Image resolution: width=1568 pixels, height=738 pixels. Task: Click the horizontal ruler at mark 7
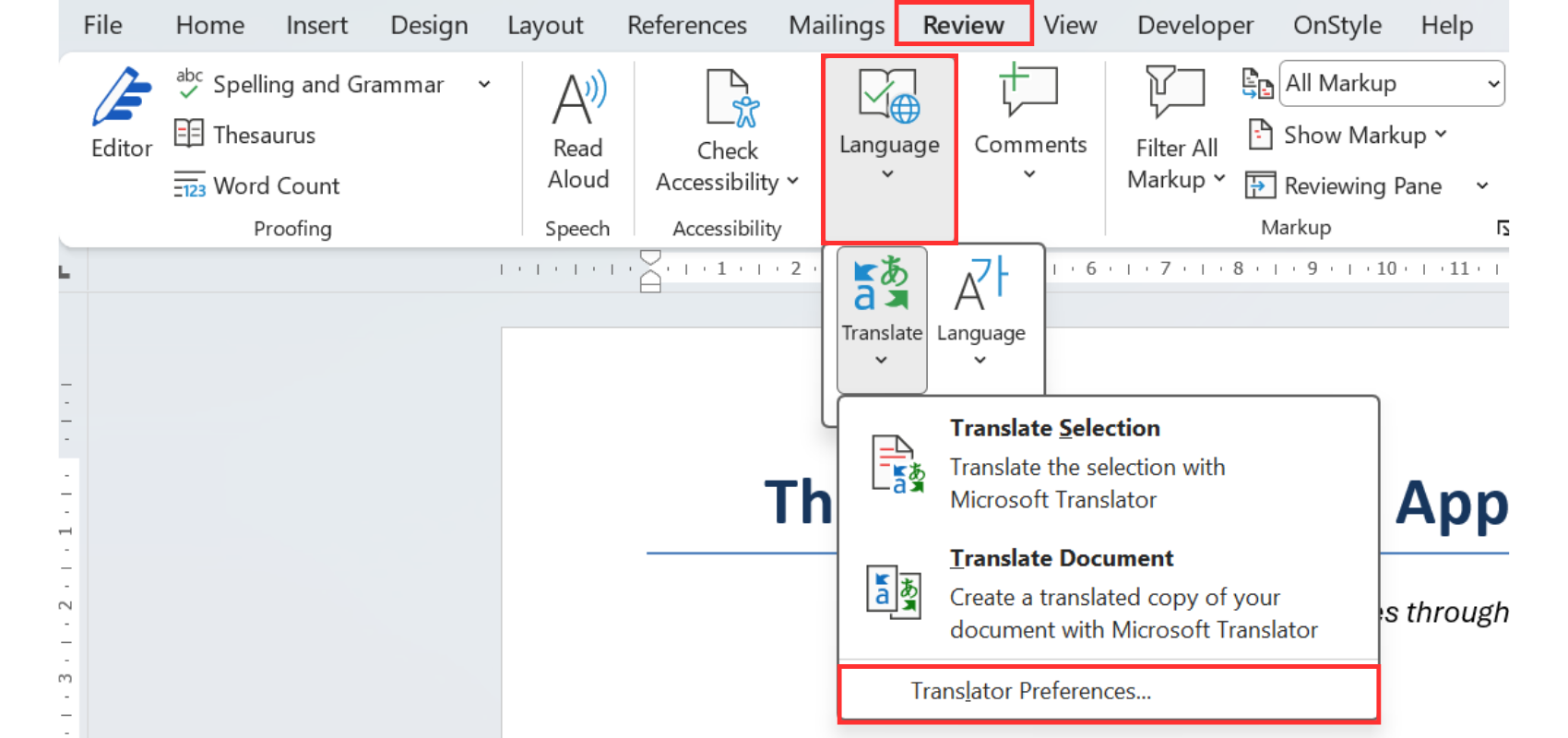(1165, 268)
